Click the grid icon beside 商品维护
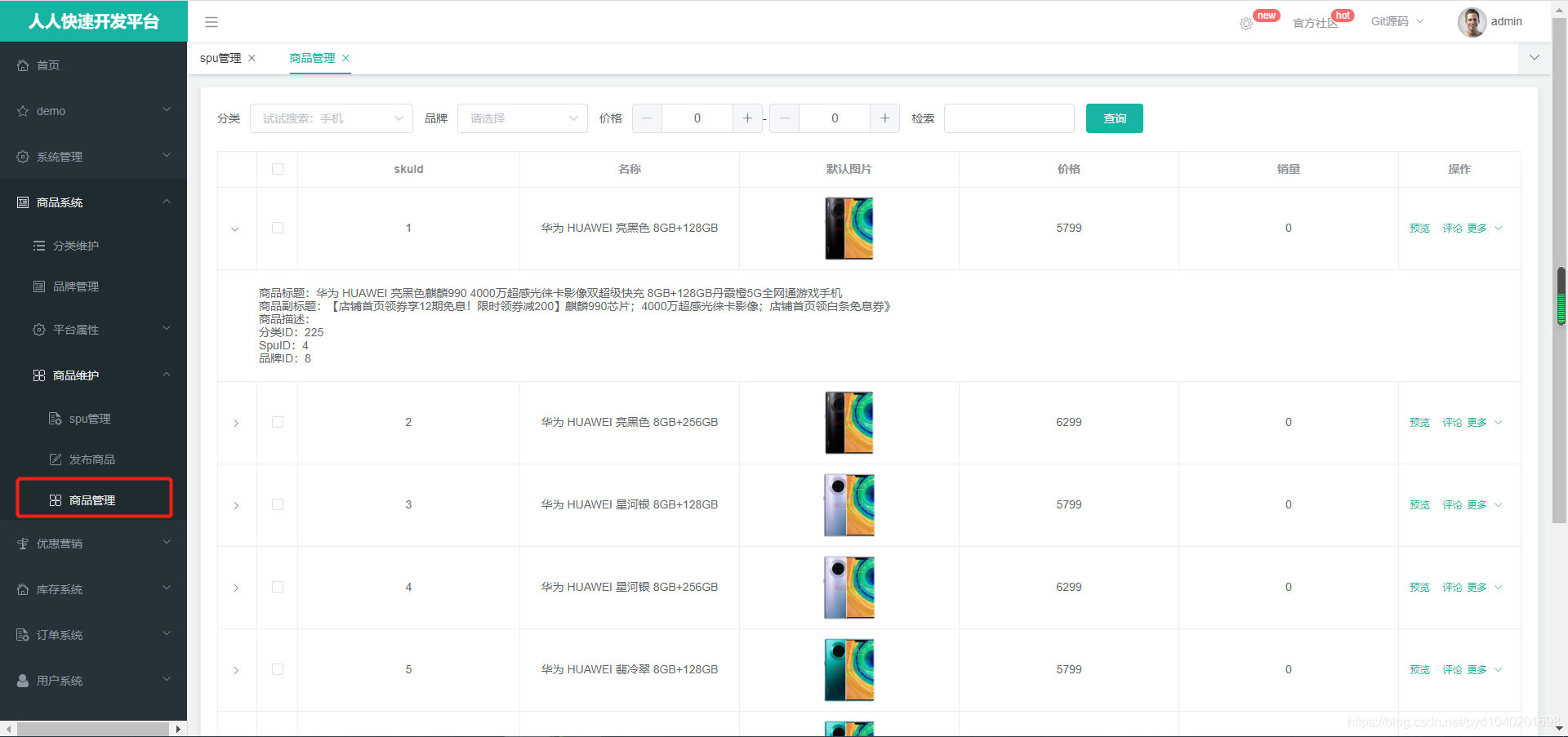The width and height of the screenshot is (1568, 737). click(x=39, y=375)
